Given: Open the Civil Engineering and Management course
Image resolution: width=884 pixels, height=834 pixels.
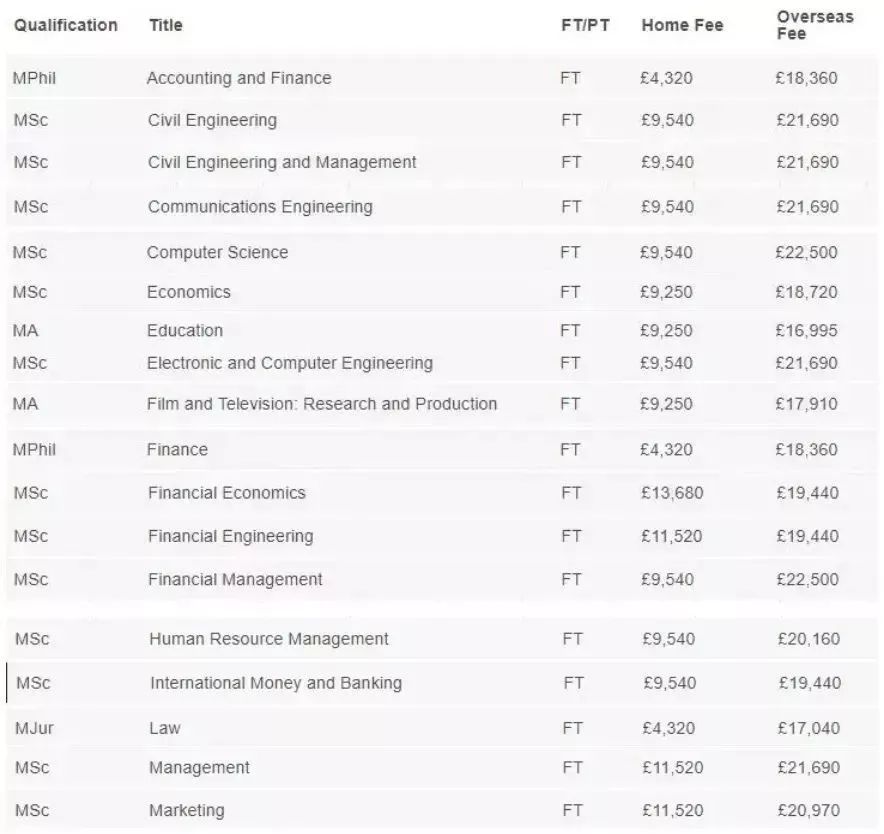Looking at the screenshot, I should (x=282, y=162).
